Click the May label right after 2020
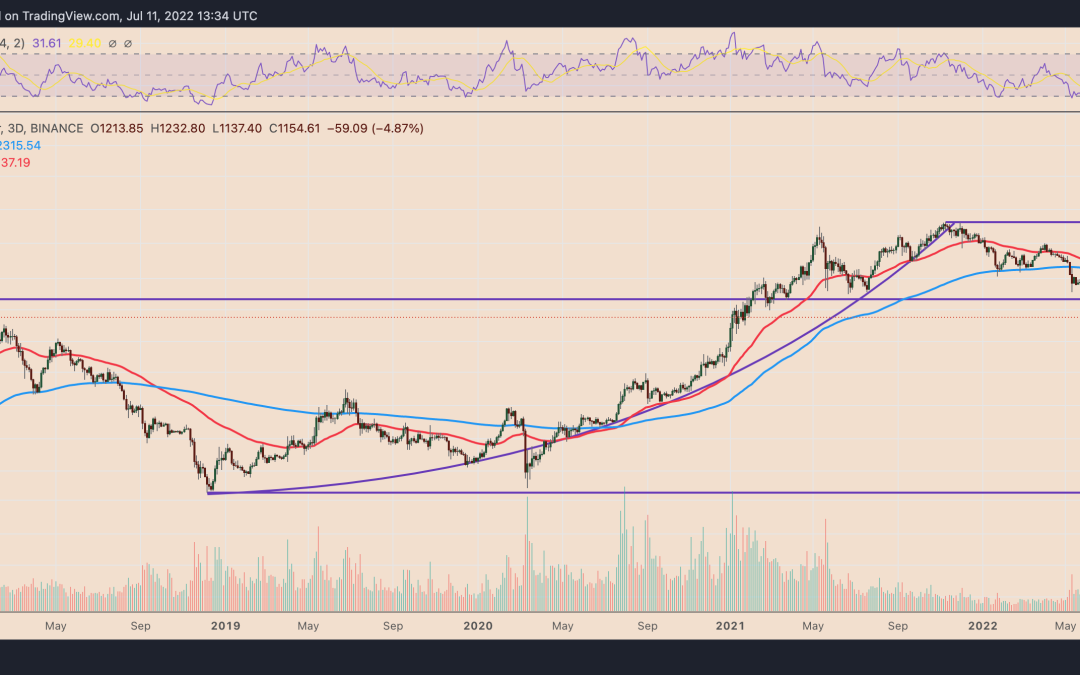 pos(563,625)
